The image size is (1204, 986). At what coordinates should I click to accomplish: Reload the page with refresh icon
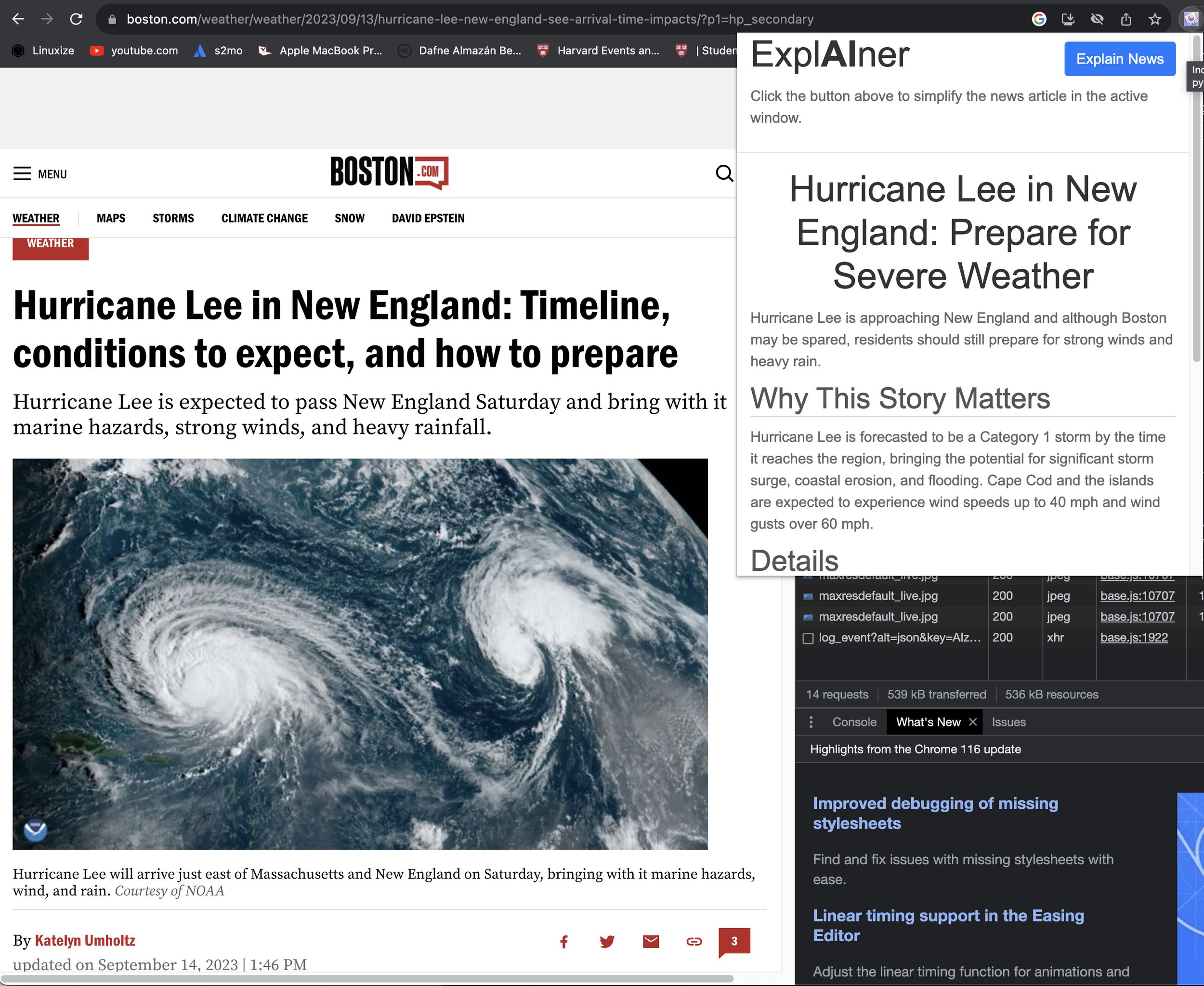pyautogui.click(x=76, y=19)
